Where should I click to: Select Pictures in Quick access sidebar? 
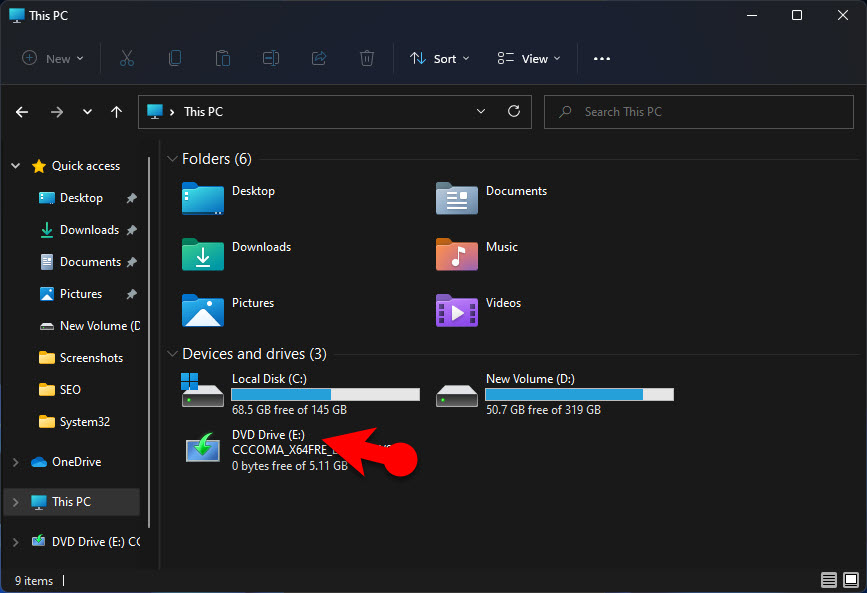point(81,294)
